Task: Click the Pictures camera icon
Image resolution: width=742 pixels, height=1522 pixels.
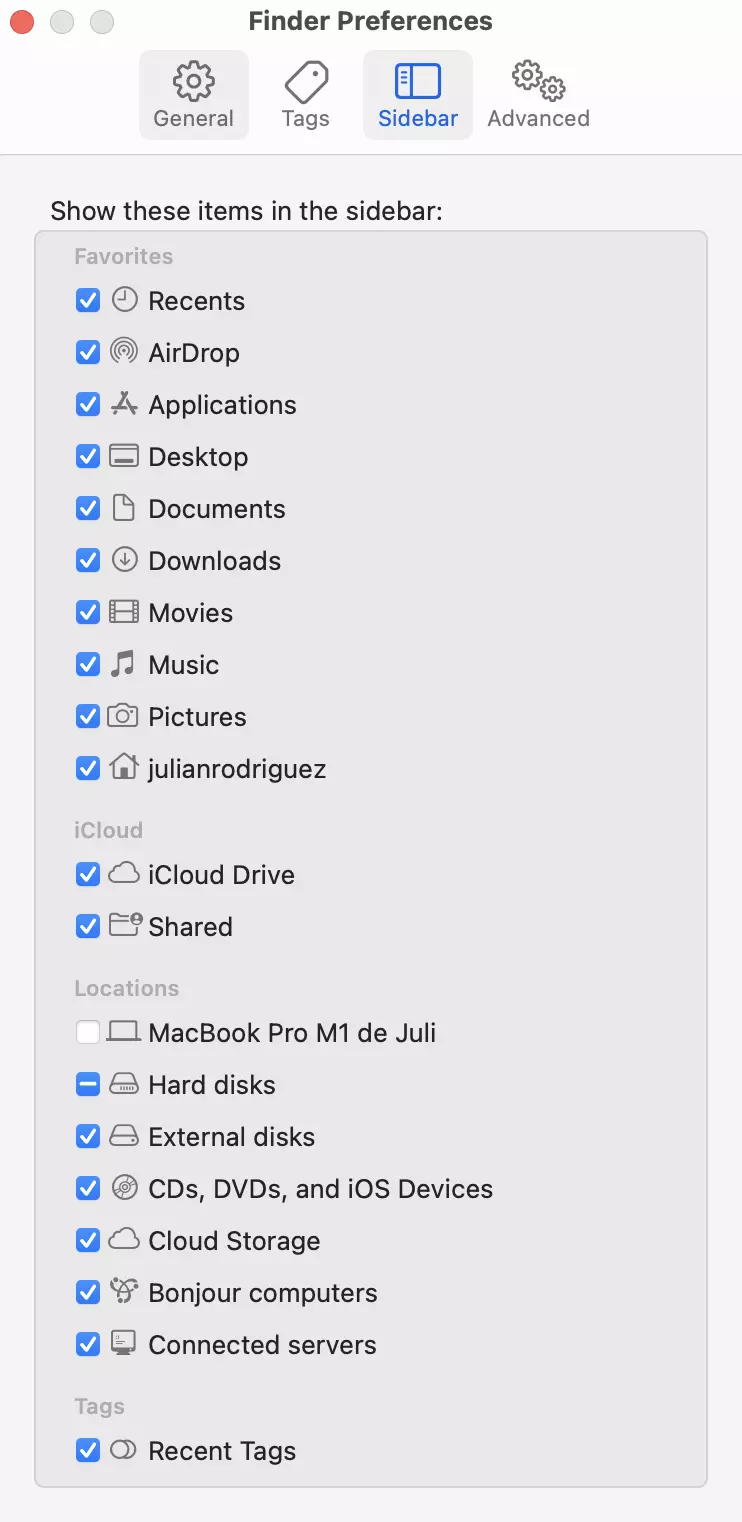Action: (x=123, y=717)
